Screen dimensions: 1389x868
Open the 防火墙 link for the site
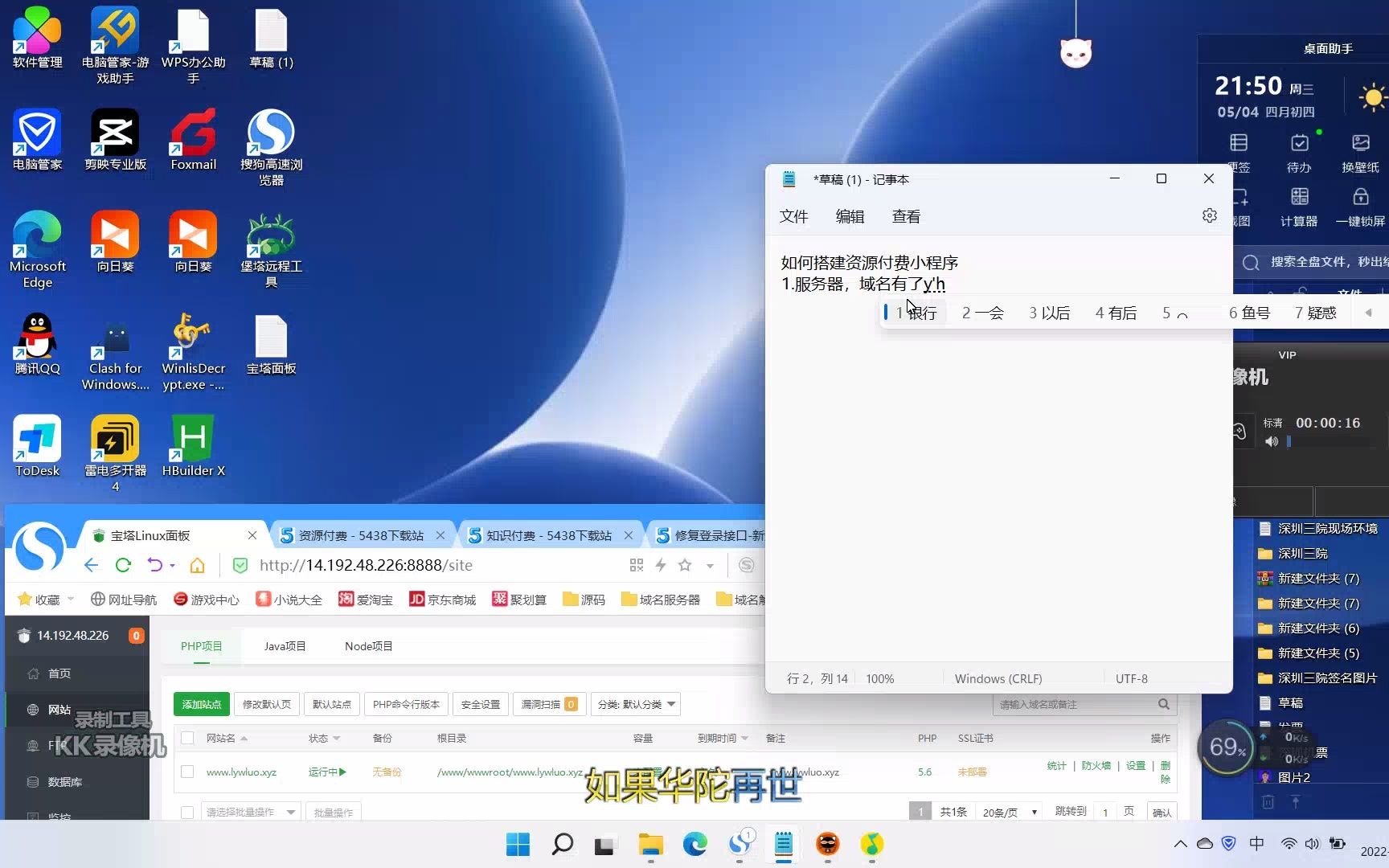point(1096,765)
